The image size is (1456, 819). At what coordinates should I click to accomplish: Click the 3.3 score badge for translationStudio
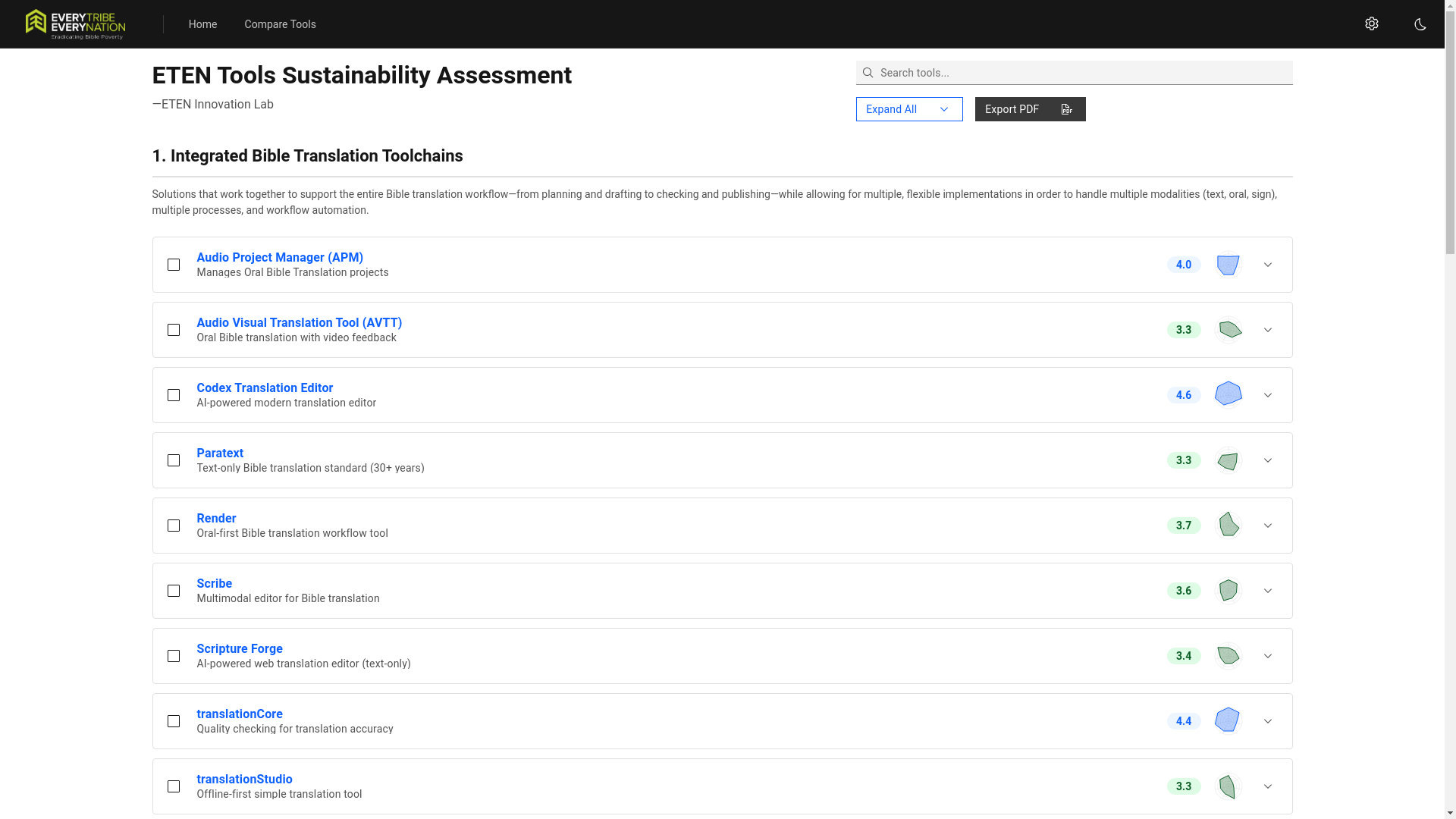point(1184,786)
